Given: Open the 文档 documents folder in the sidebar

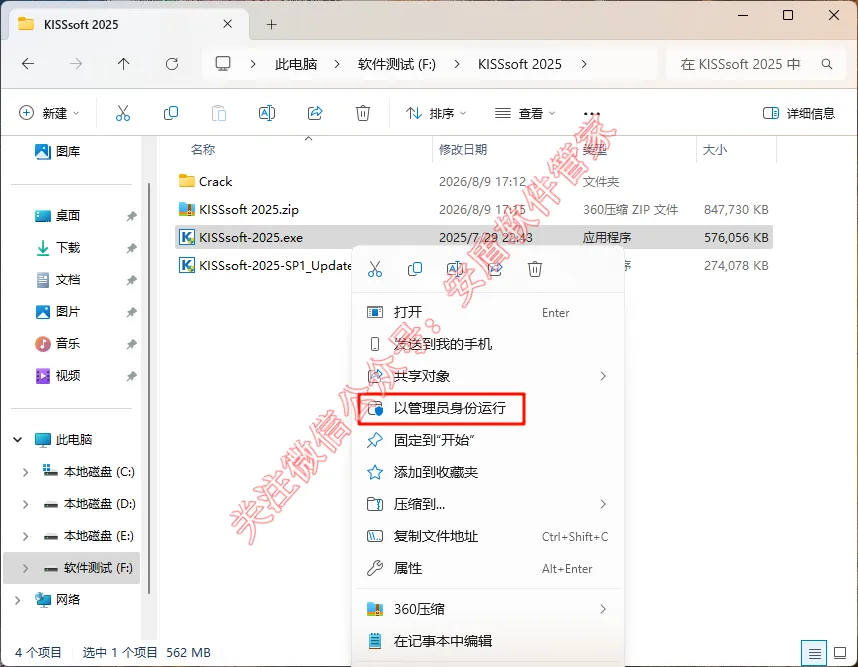Looking at the screenshot, I should [x=57, y=280].
